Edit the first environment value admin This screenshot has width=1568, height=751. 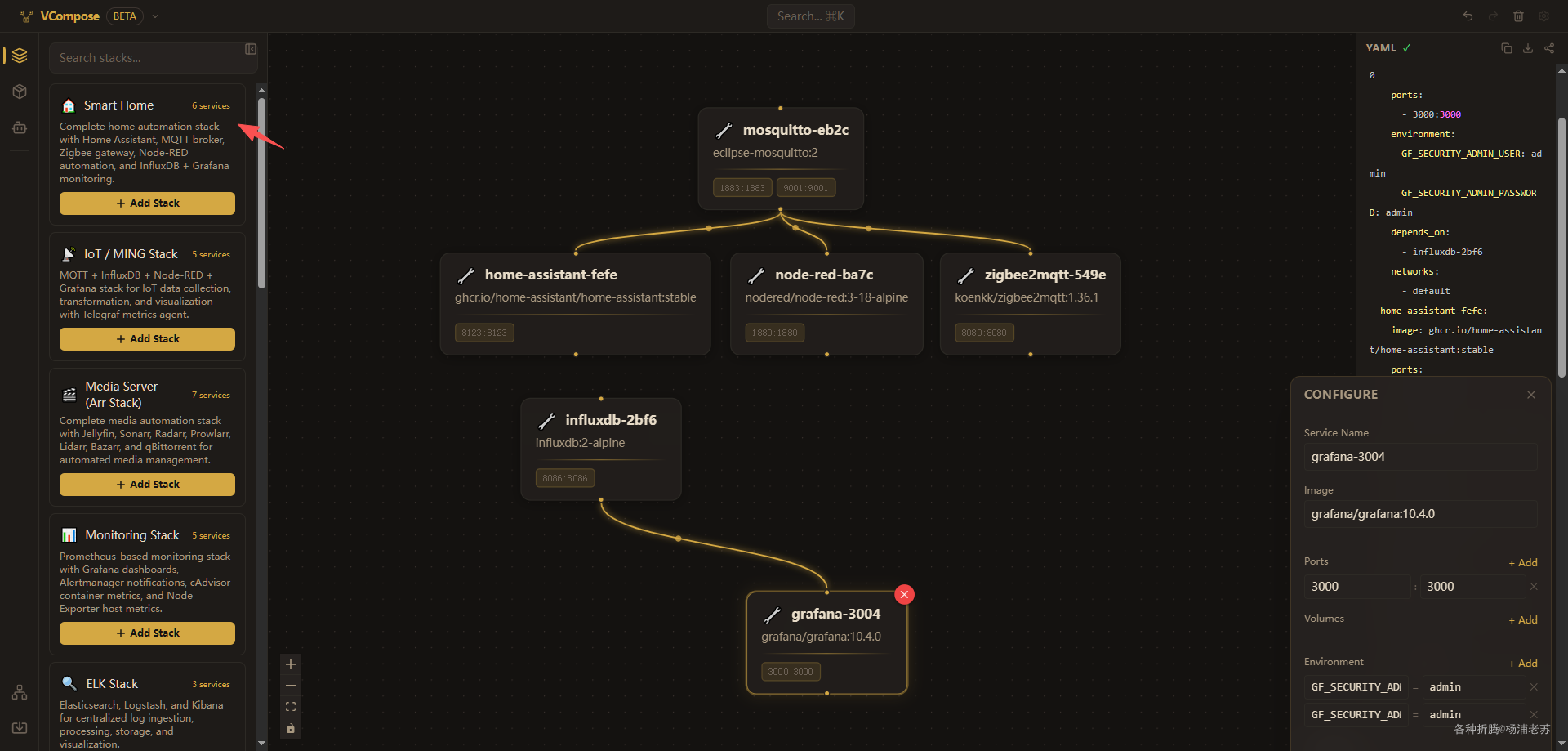1474,687
